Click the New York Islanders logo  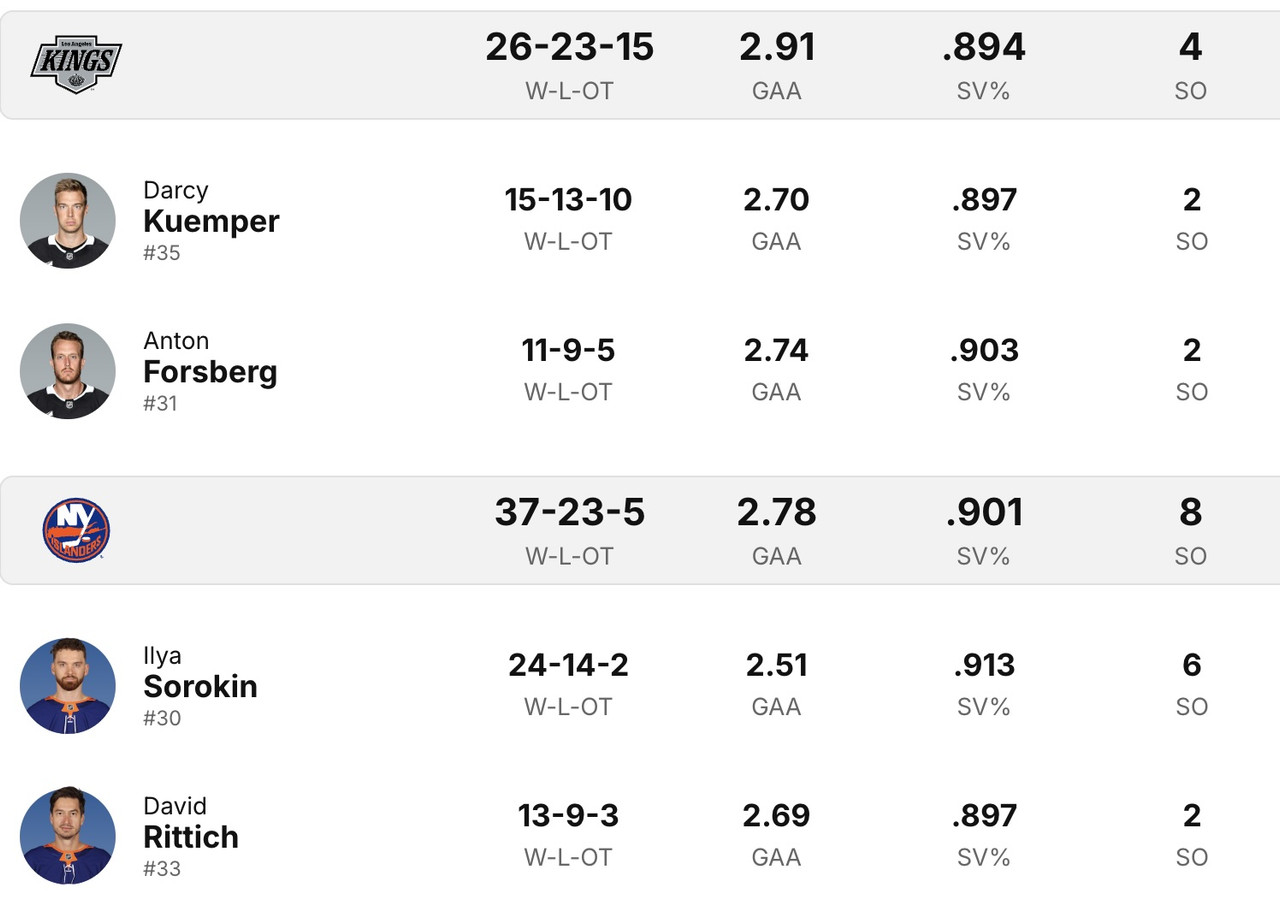76,530
